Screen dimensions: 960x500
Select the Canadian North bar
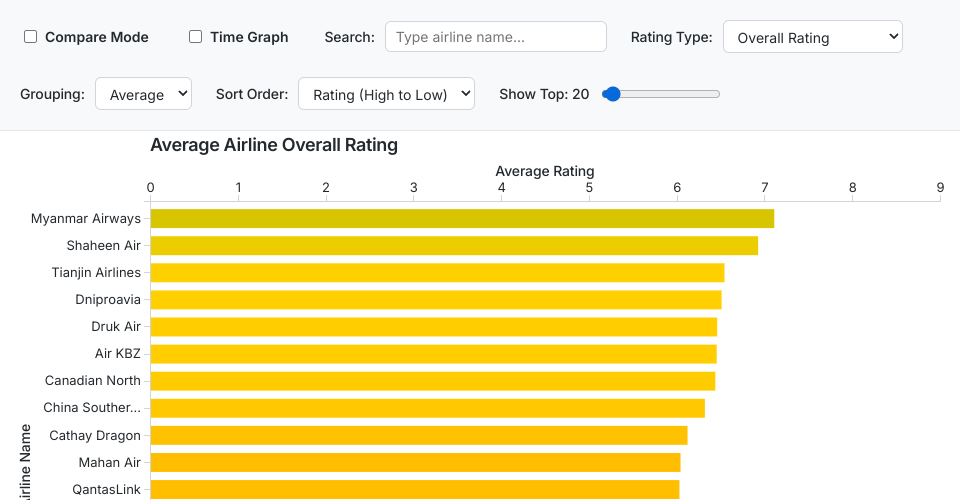coord(432,380)
